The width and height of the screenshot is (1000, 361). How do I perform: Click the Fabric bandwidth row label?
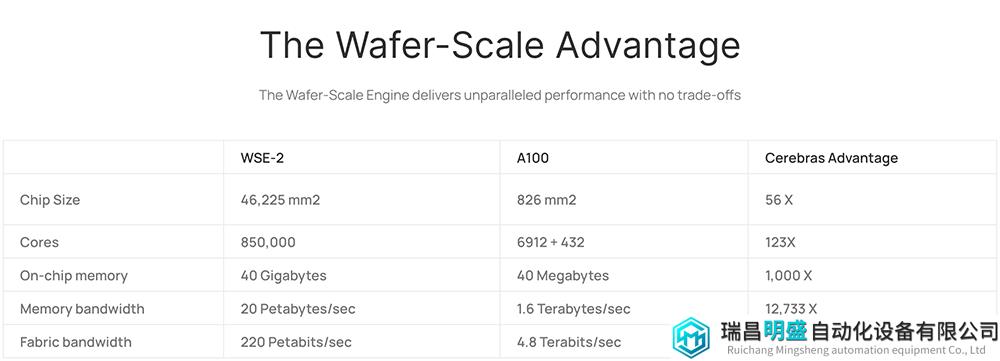click(x=75, y=342)
